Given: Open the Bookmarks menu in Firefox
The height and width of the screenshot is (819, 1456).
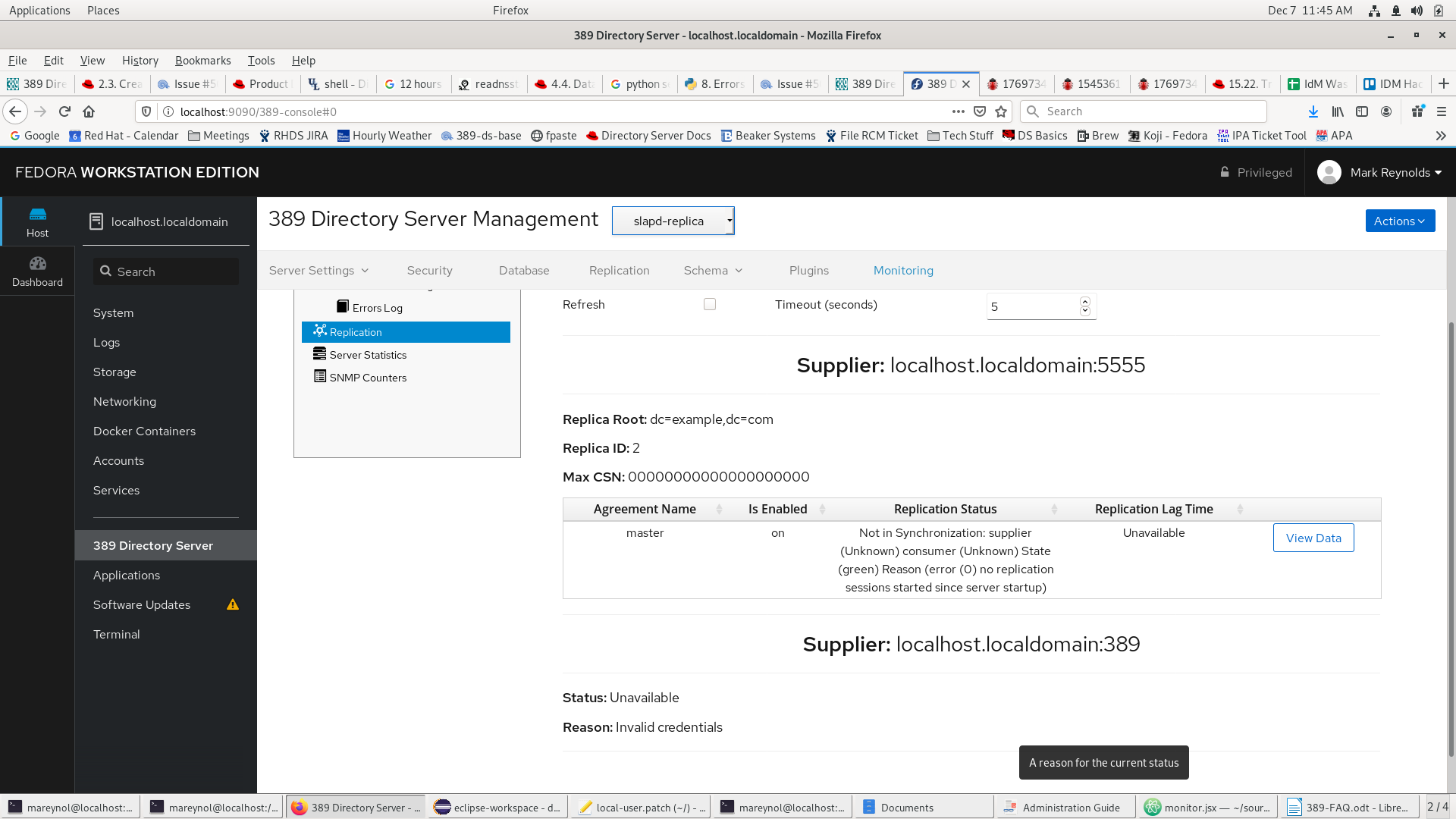Looking at the screenshot, I should coord(202,61).
